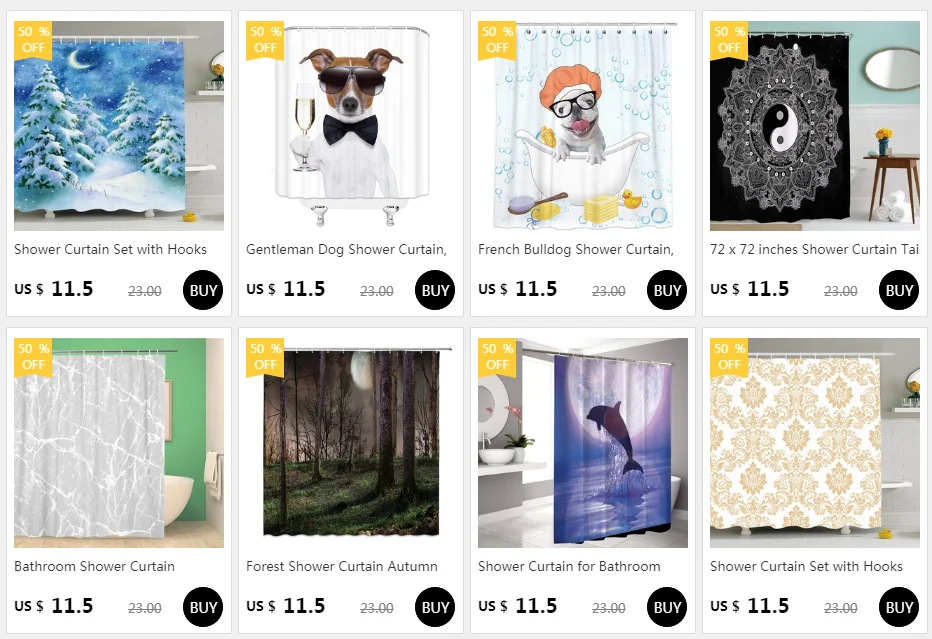
Task: Open the yin yang mandala curtain image
Action: click(x=814, y=125)
